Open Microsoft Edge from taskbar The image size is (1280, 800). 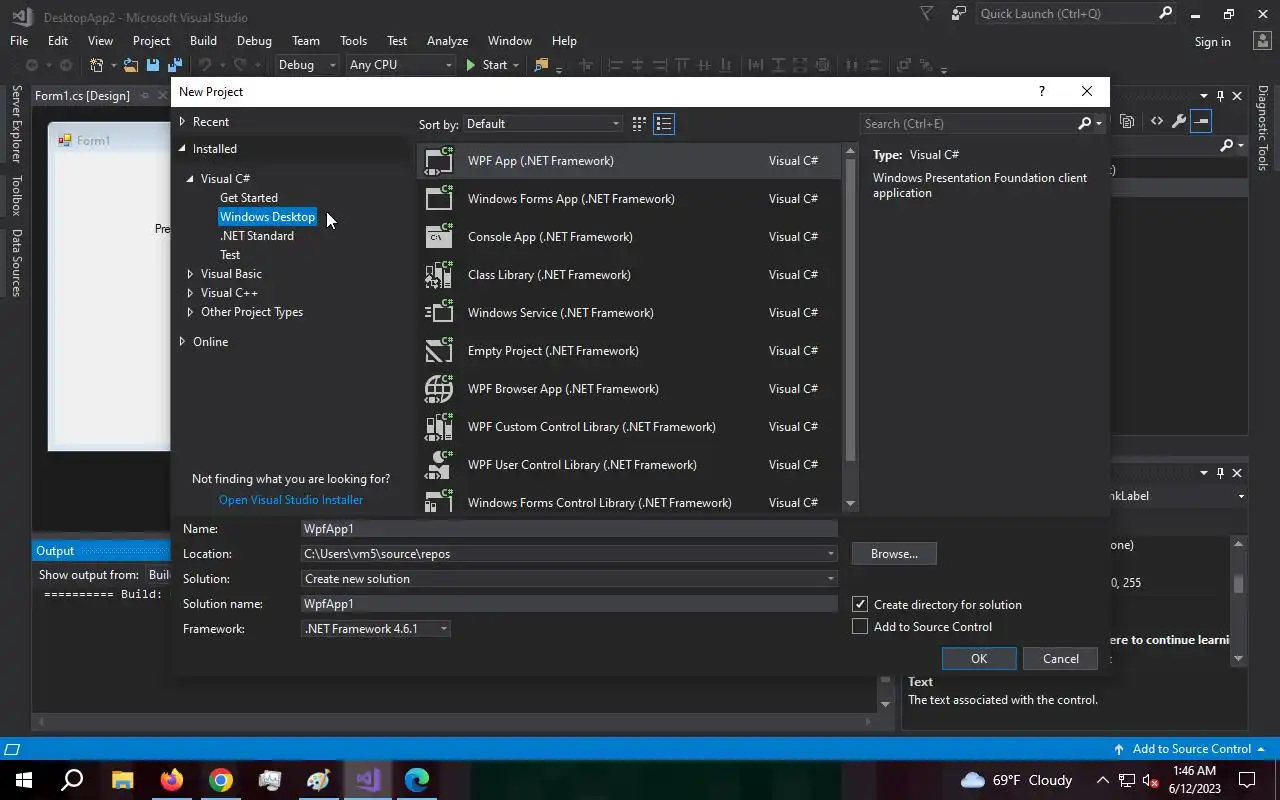click(417, 780)
